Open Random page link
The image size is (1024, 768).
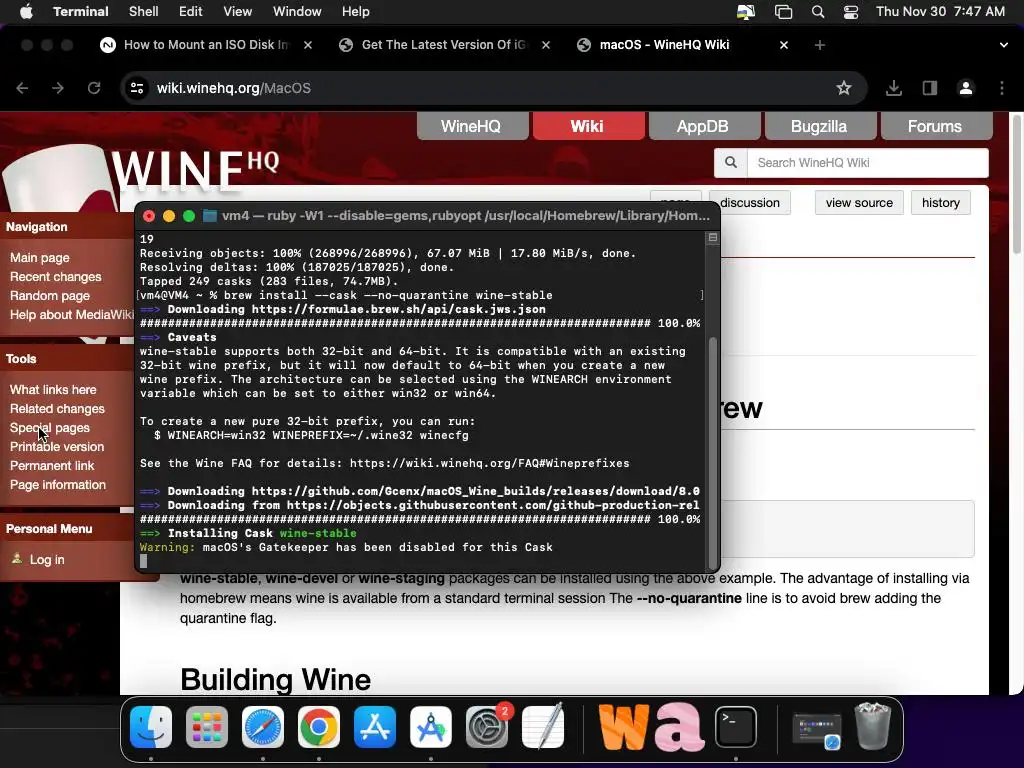click(50, 296)
